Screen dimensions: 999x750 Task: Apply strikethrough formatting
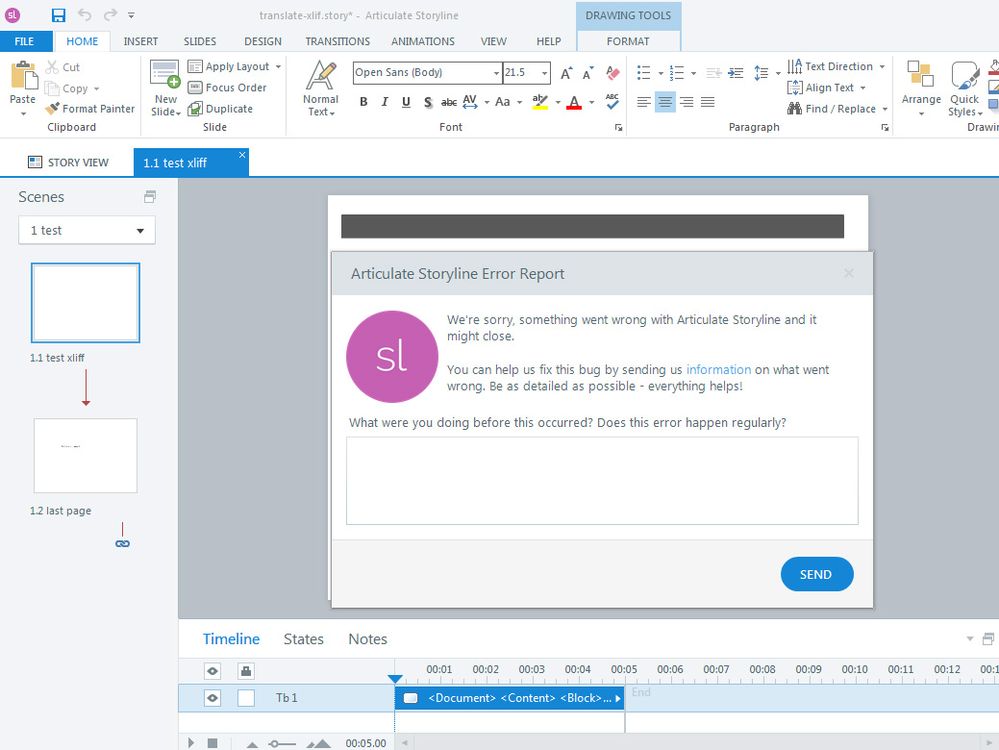point(449,102)
